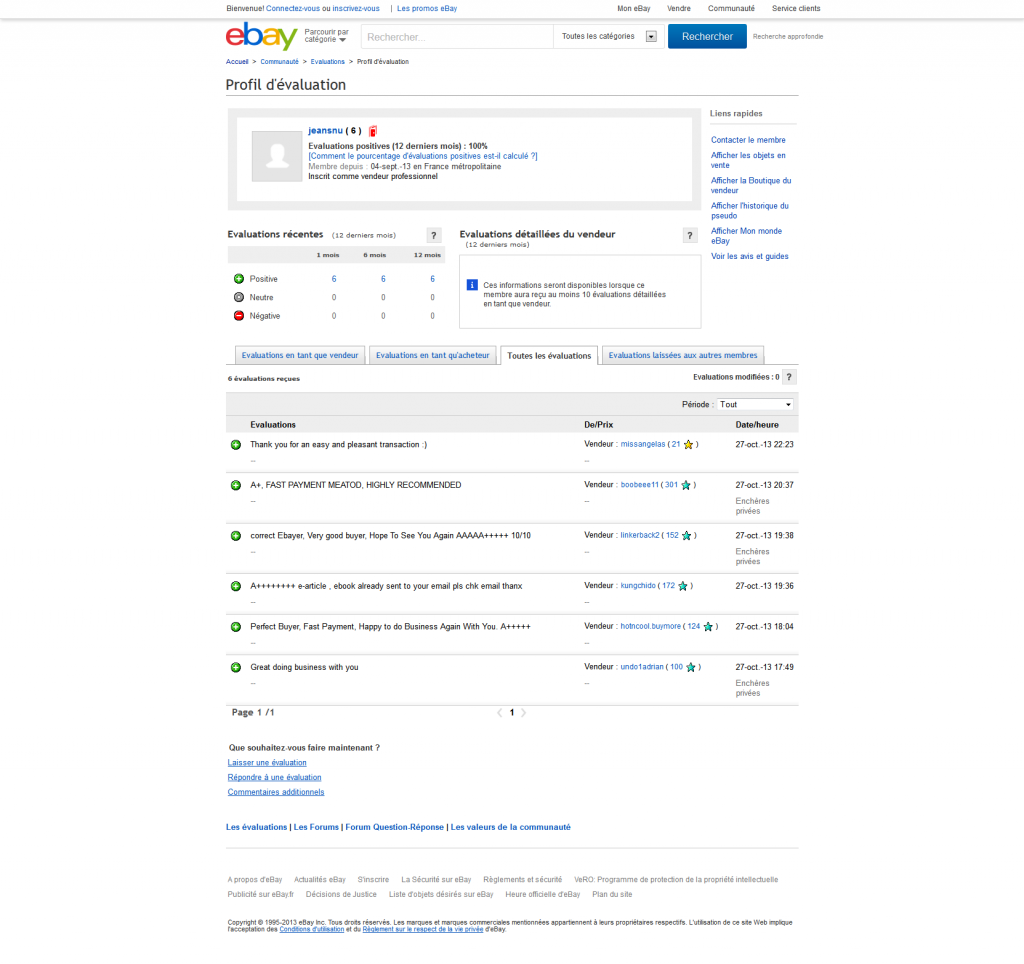Open Les valeurs de la communauté link
The image size is (1024, 964).
(x=510, y=827)
